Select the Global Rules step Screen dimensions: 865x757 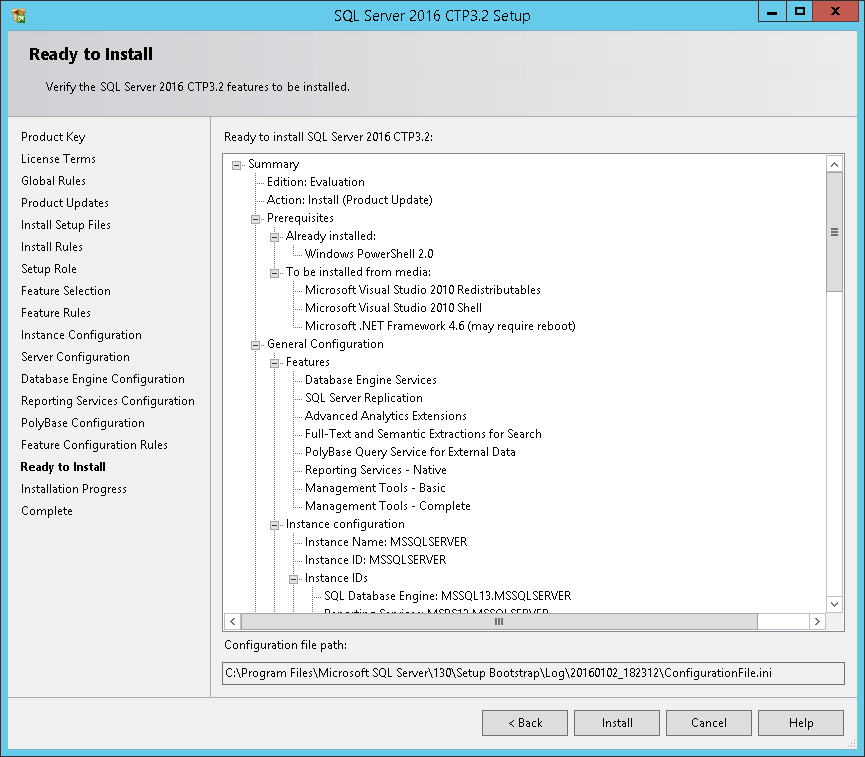tap(54, 181)
